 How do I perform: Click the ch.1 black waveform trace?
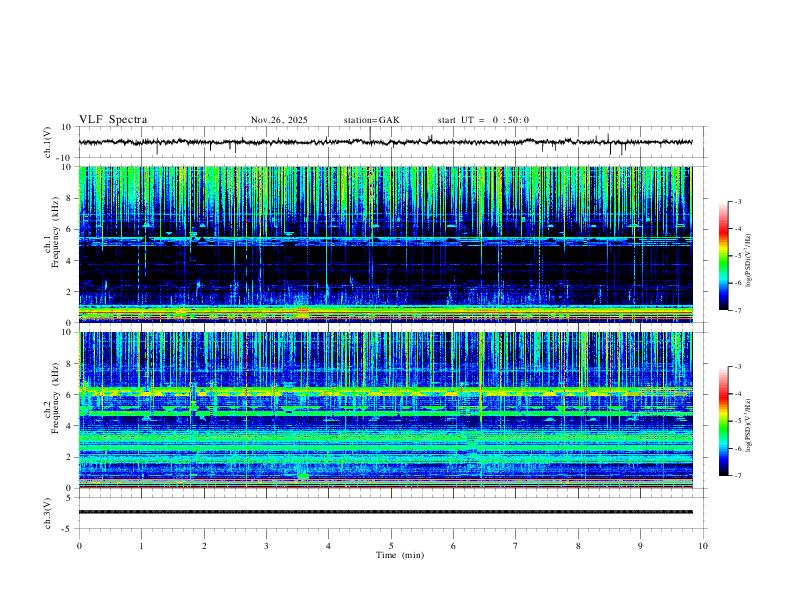coord(385,142)
